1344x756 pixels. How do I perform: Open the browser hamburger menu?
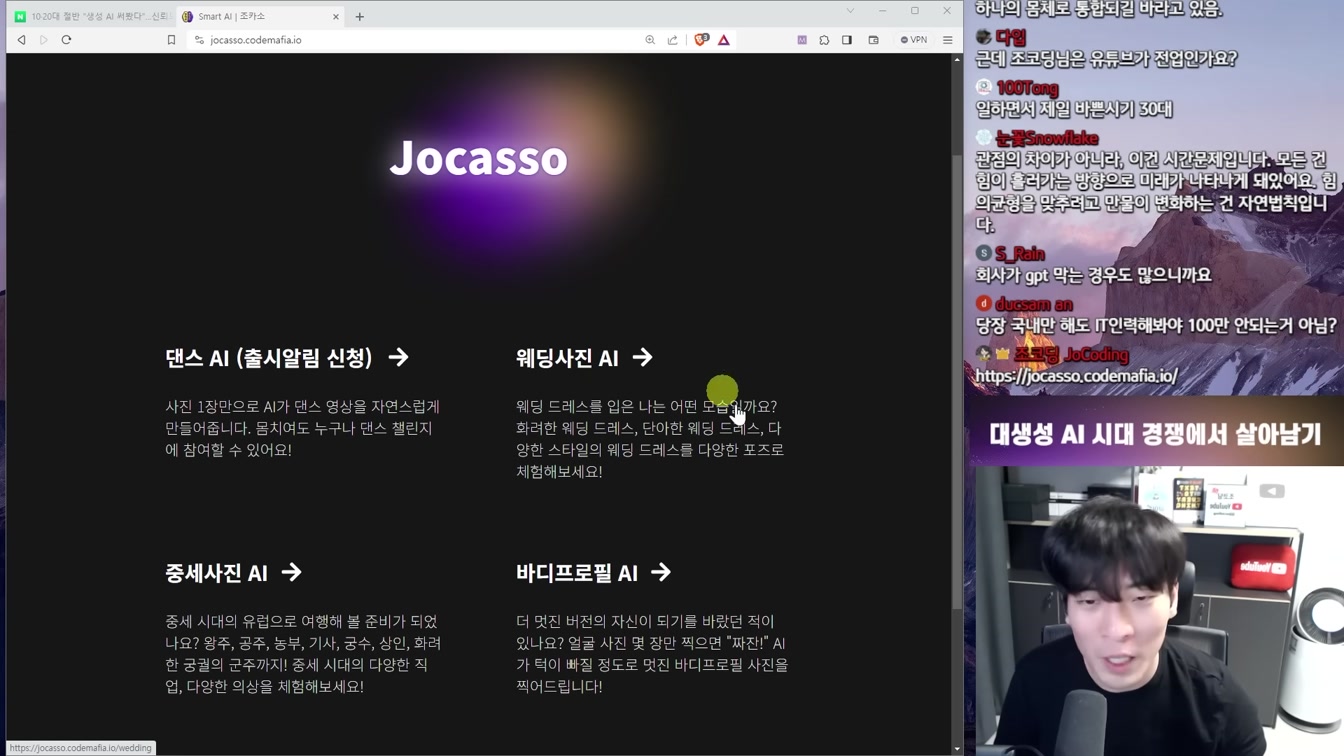[948, 40]
